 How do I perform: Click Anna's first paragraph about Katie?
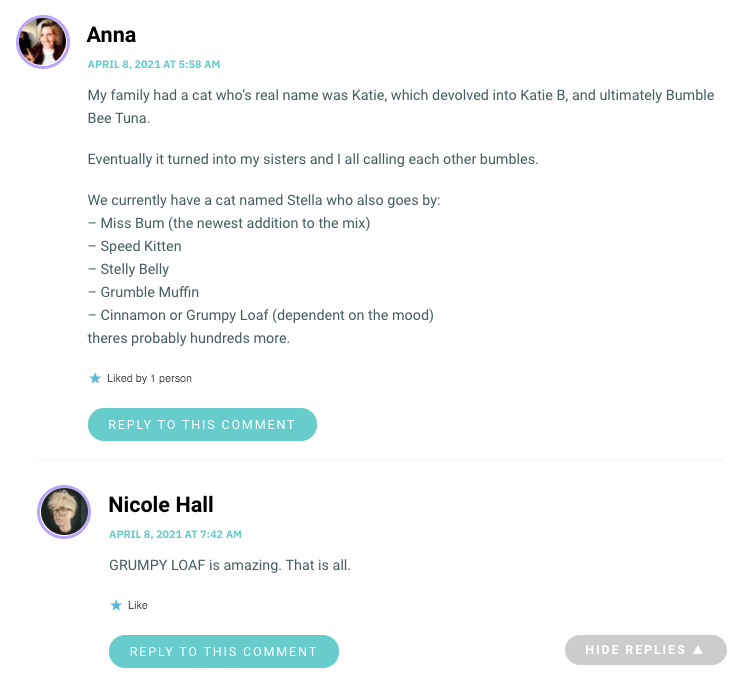pyautogui.click(x=401, y=106)
